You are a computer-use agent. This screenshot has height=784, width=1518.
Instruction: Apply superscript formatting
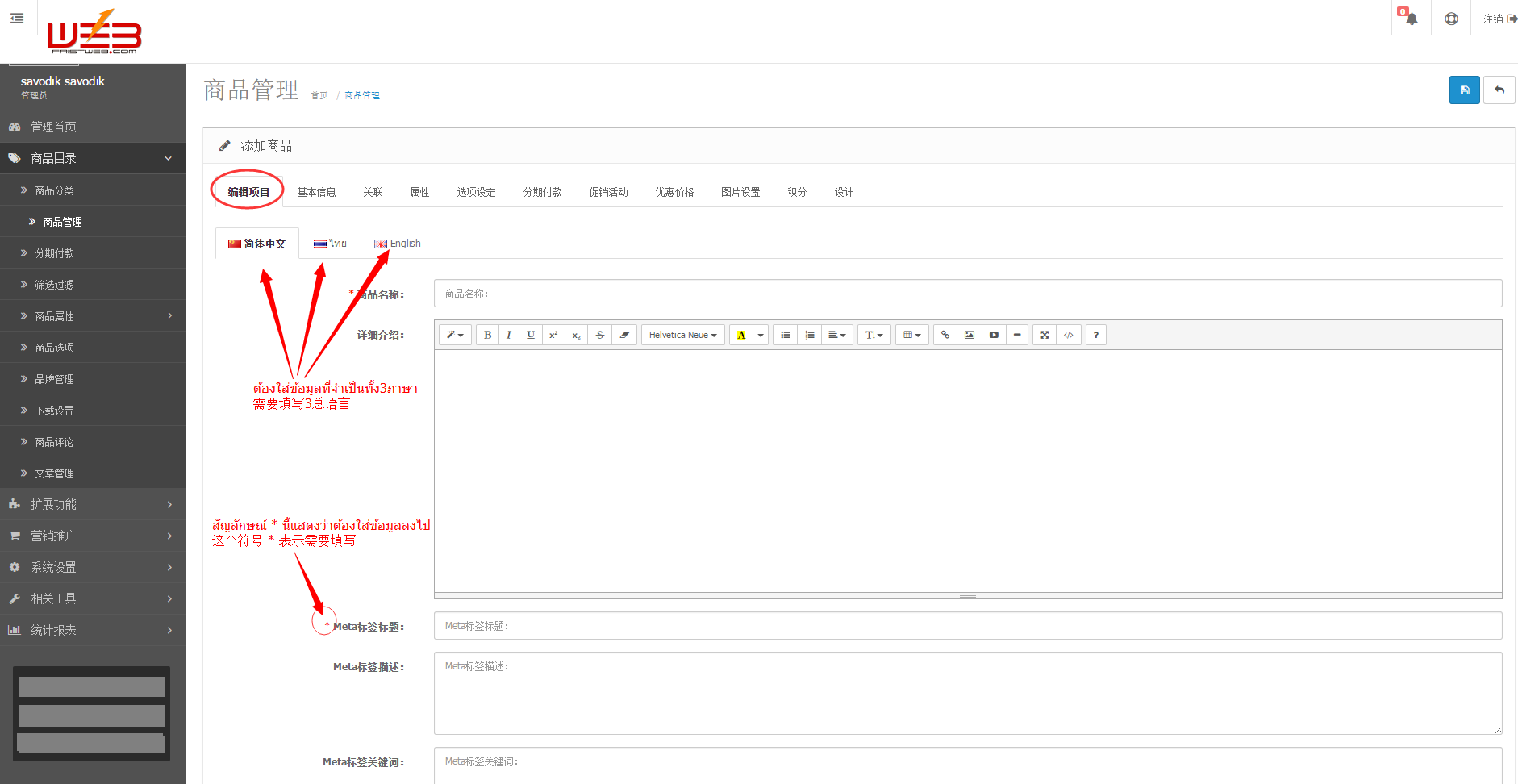point(553,335)
